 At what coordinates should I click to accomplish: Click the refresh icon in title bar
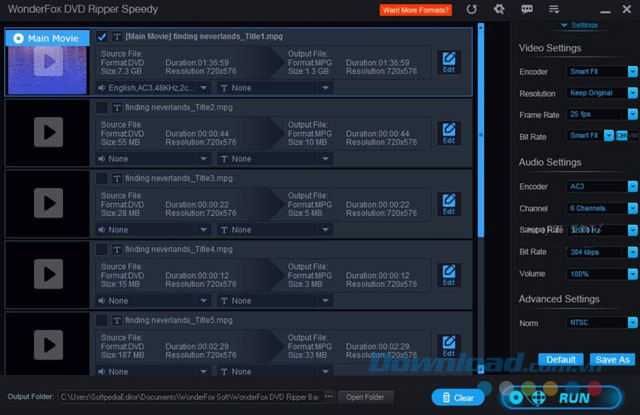[472, 10]
